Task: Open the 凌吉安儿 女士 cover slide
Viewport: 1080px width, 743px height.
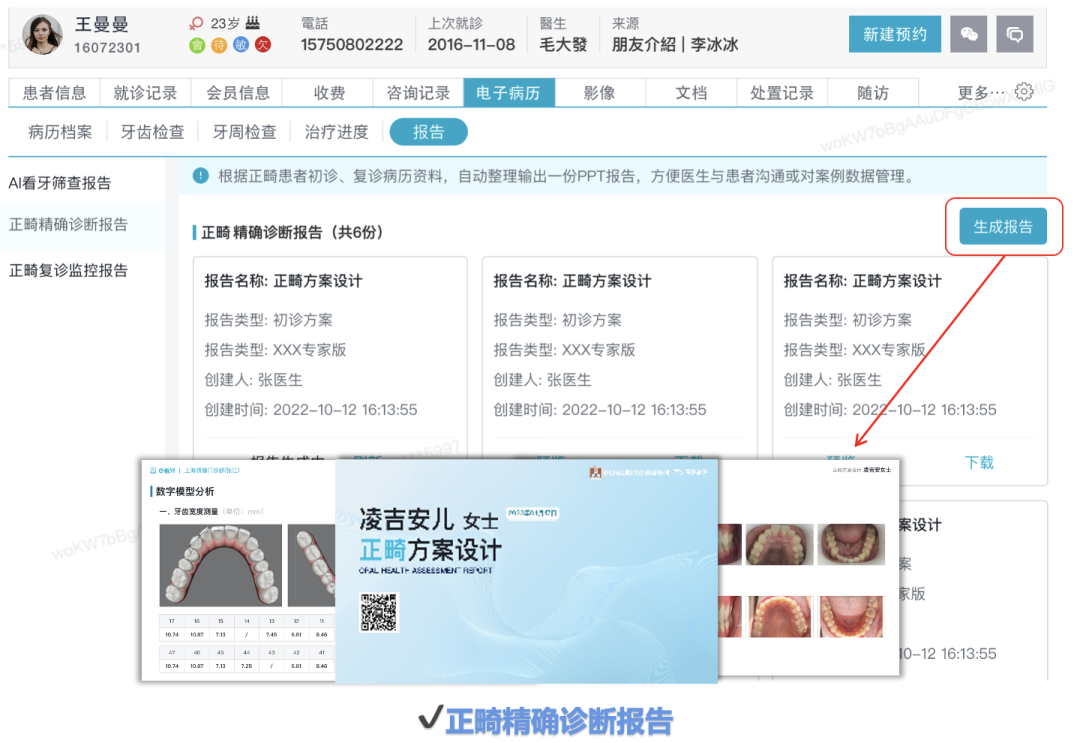Action: pos(526,571)
